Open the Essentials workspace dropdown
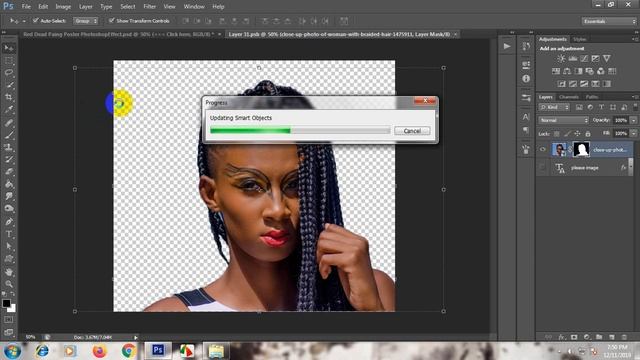 click(x=608, y=21)
